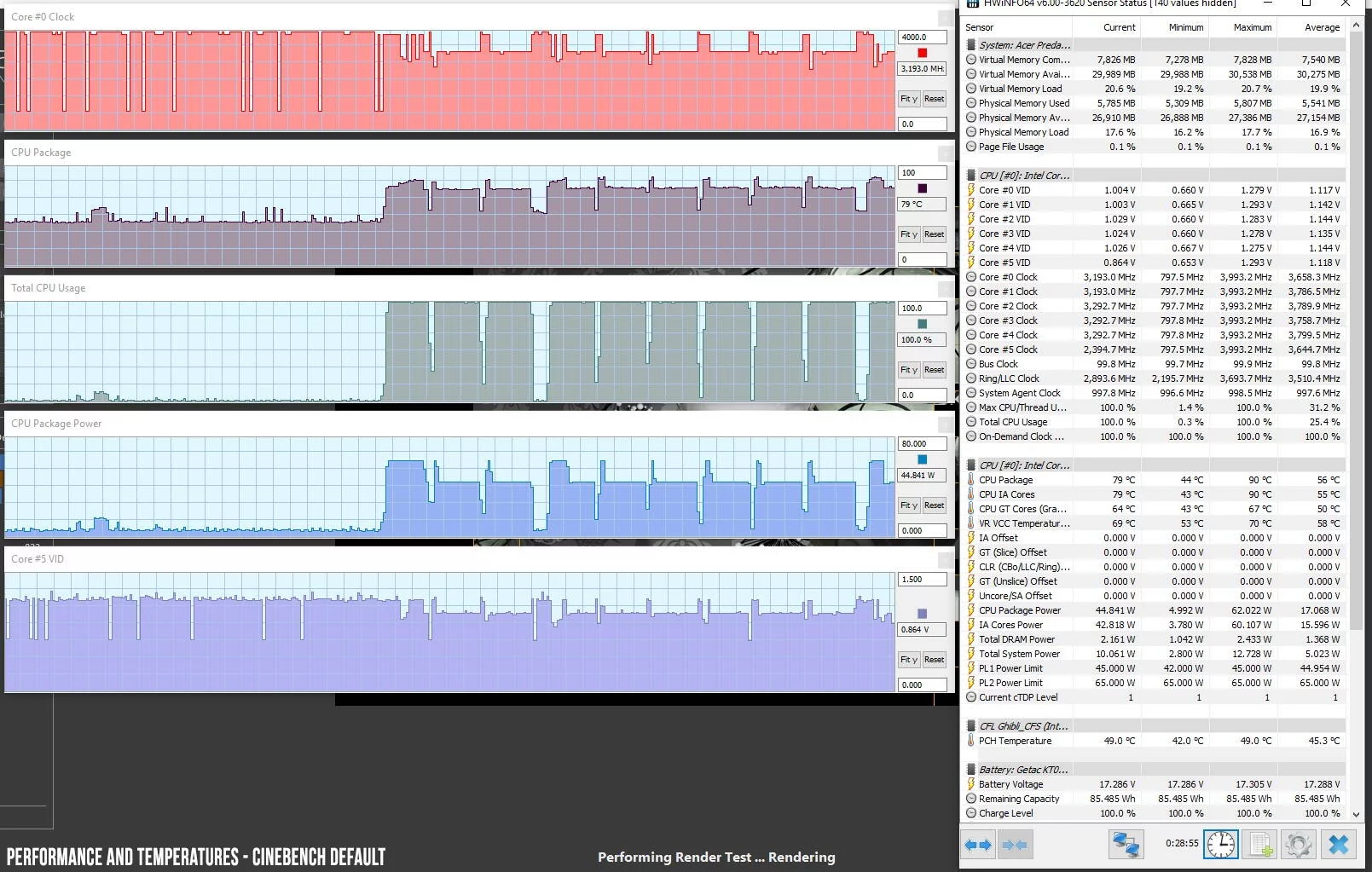Select the first CPU [#0]: Intel Cor... group above Core #0 VID
Image resolution: width=1372 pixels, height=872 pixels.
(1154, 176)
